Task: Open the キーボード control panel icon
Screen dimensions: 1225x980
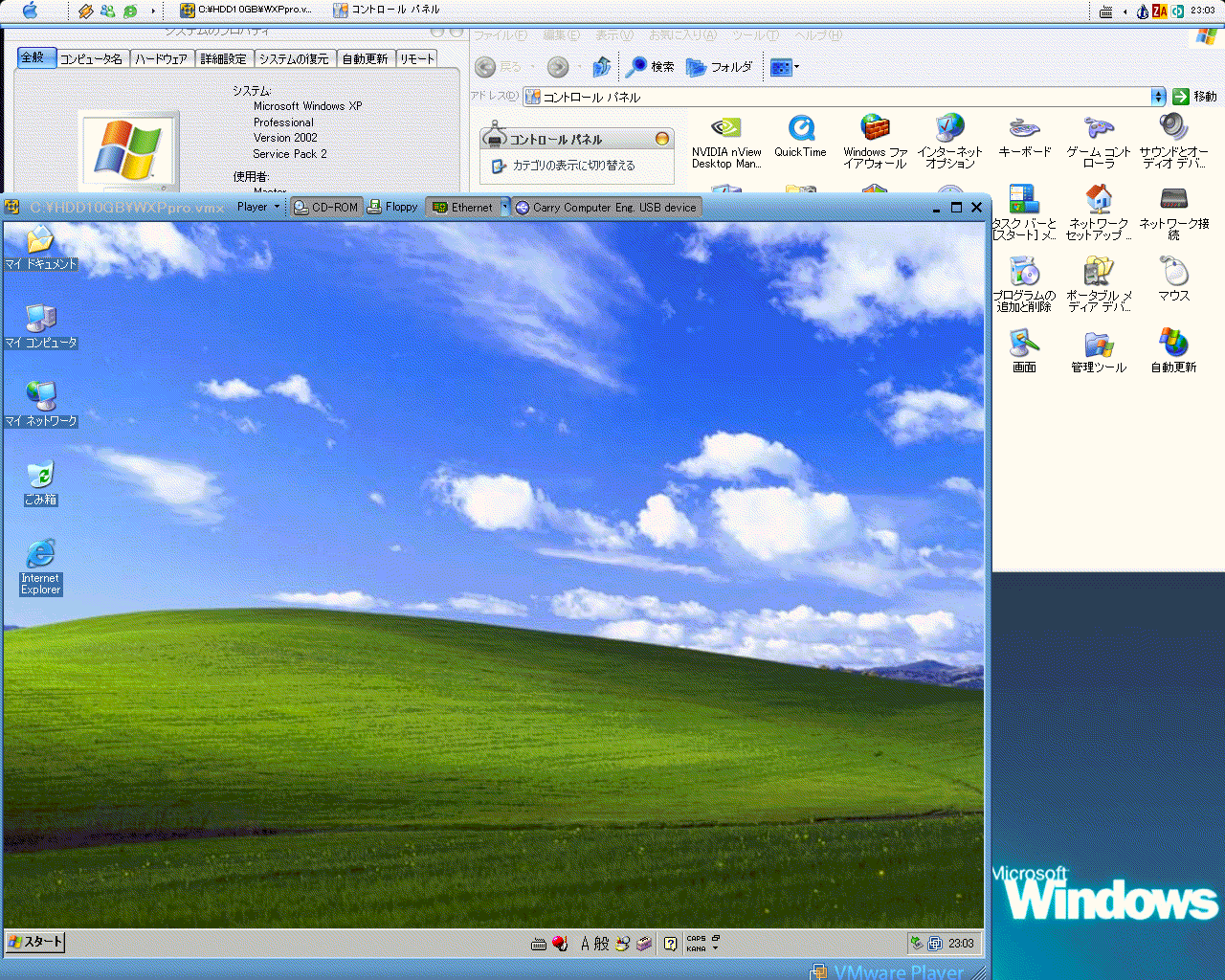Action: pyautogui.click(x=1024, y=136)
